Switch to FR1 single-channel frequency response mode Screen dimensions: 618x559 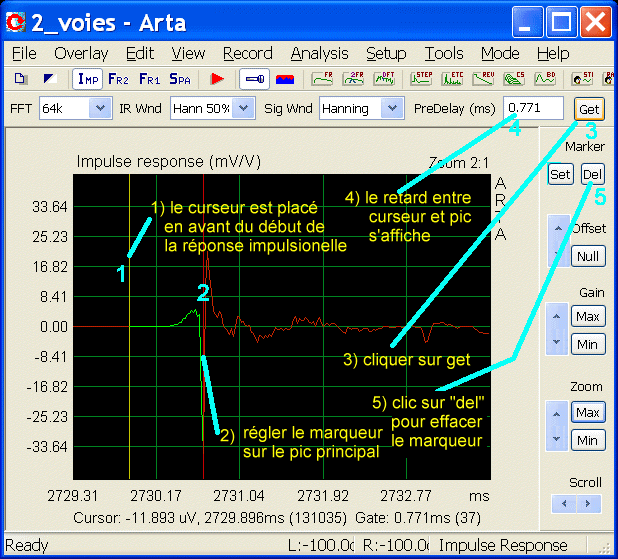pyautogui.click(x=149, y=79)
